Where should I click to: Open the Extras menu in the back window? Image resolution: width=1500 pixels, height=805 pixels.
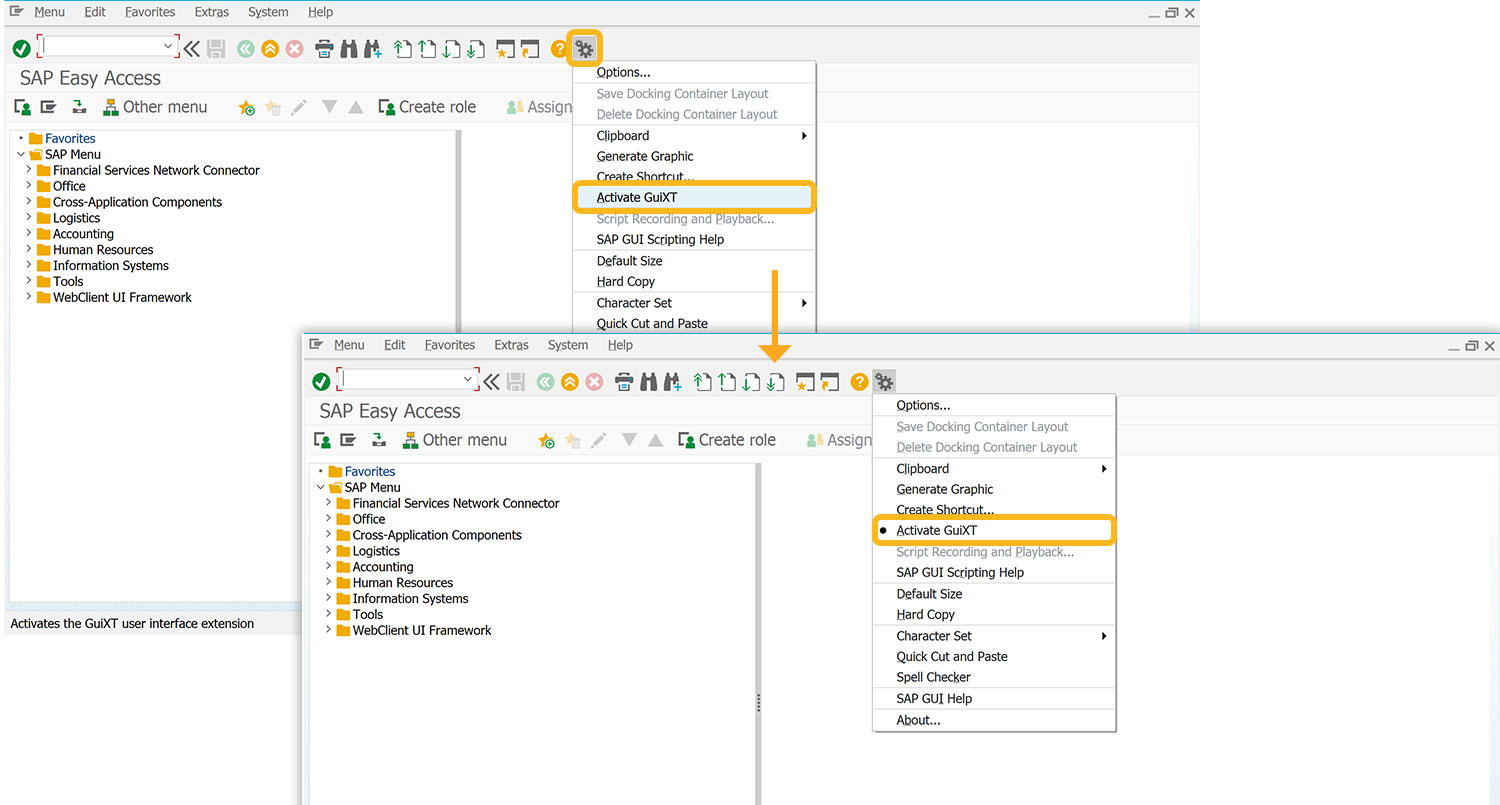(211, 12)
